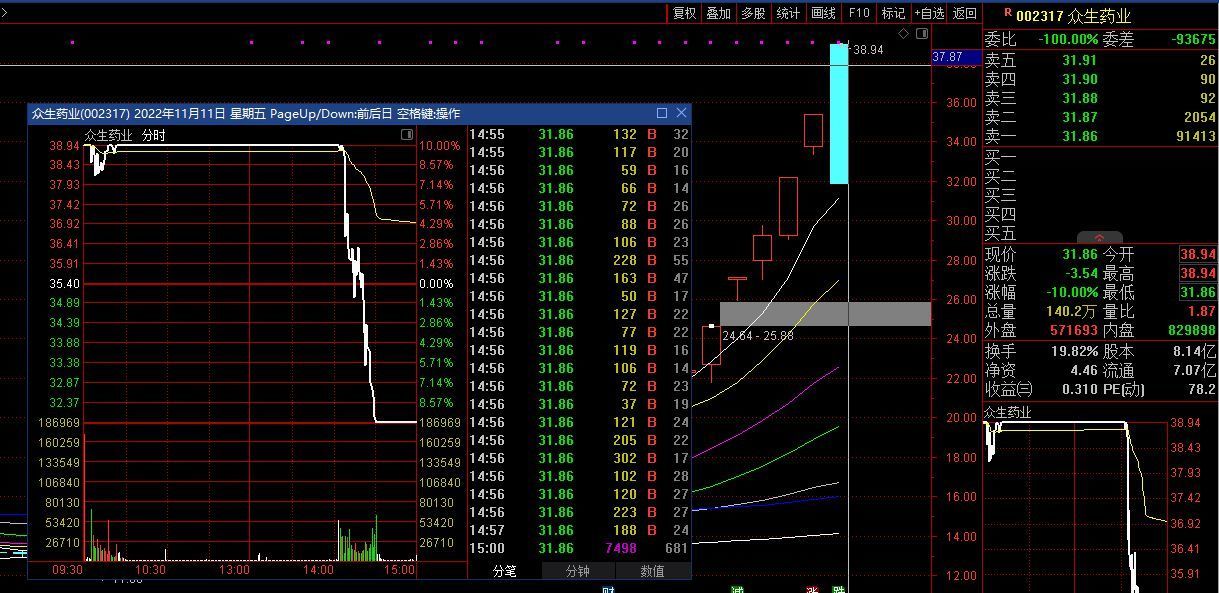Open F10 company information
The height and width of the screenshot is (593, 1219).
(858, 13)
